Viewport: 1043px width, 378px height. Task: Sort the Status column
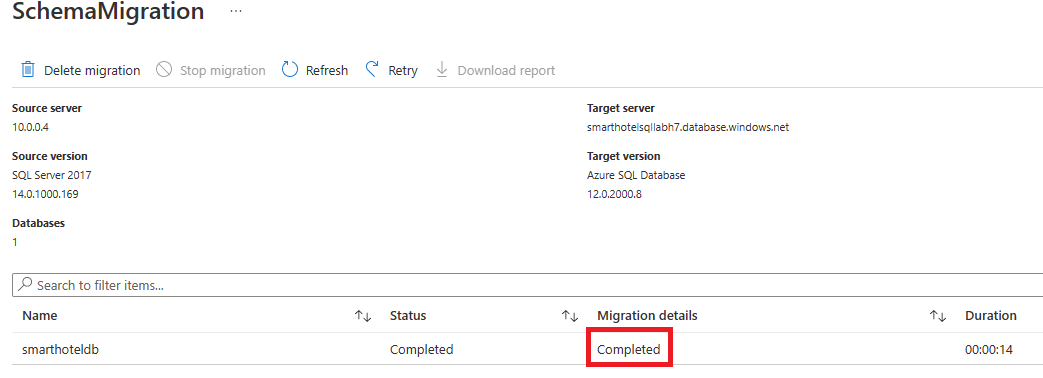click(x=570, y=316)
